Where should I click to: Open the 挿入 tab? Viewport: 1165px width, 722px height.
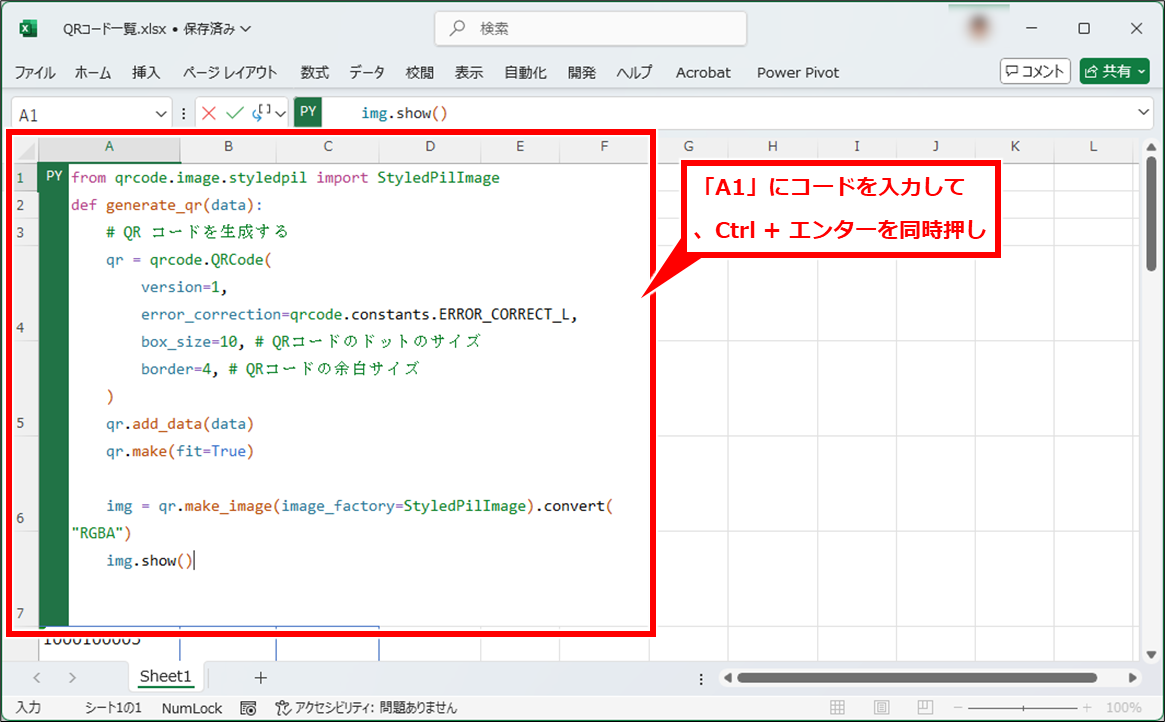coord(146,72)
